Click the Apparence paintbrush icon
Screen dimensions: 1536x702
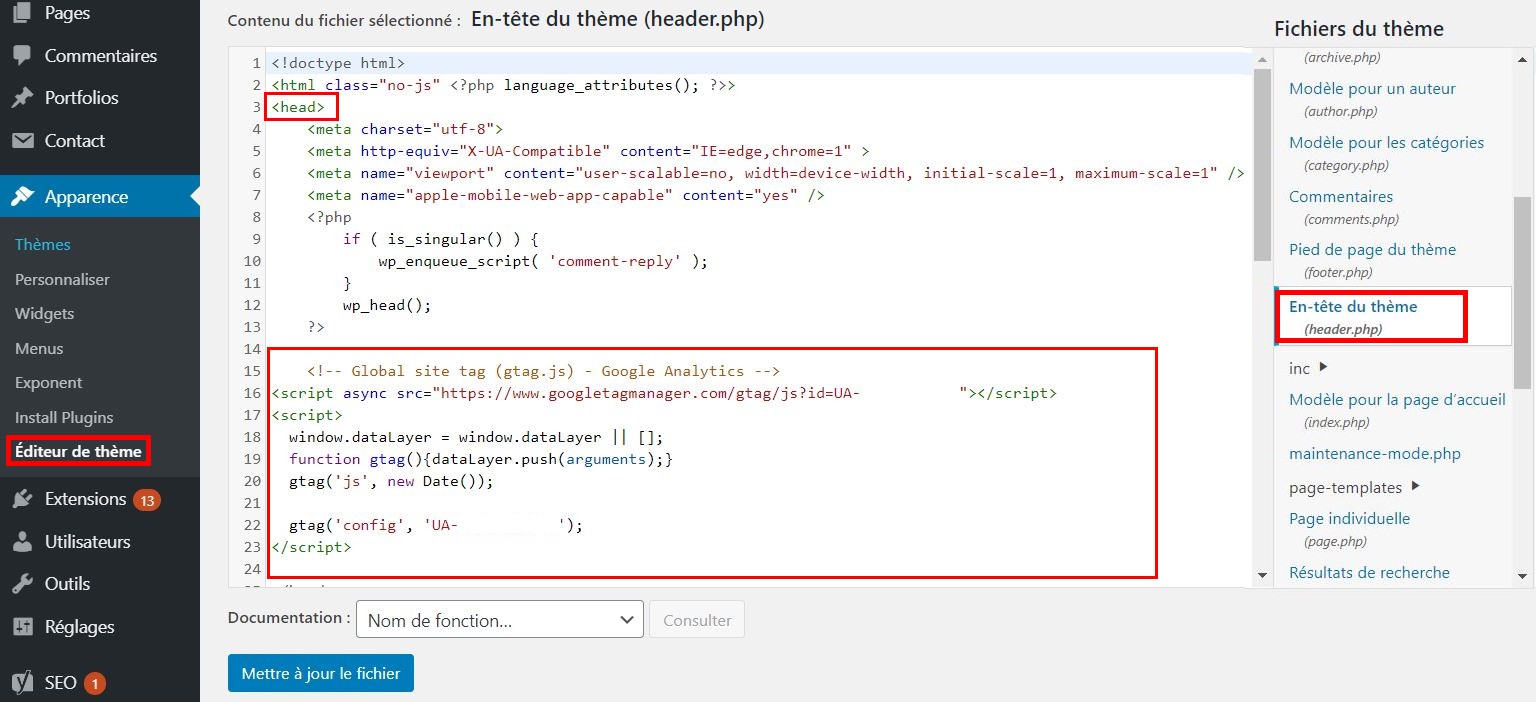pos(22,197)
